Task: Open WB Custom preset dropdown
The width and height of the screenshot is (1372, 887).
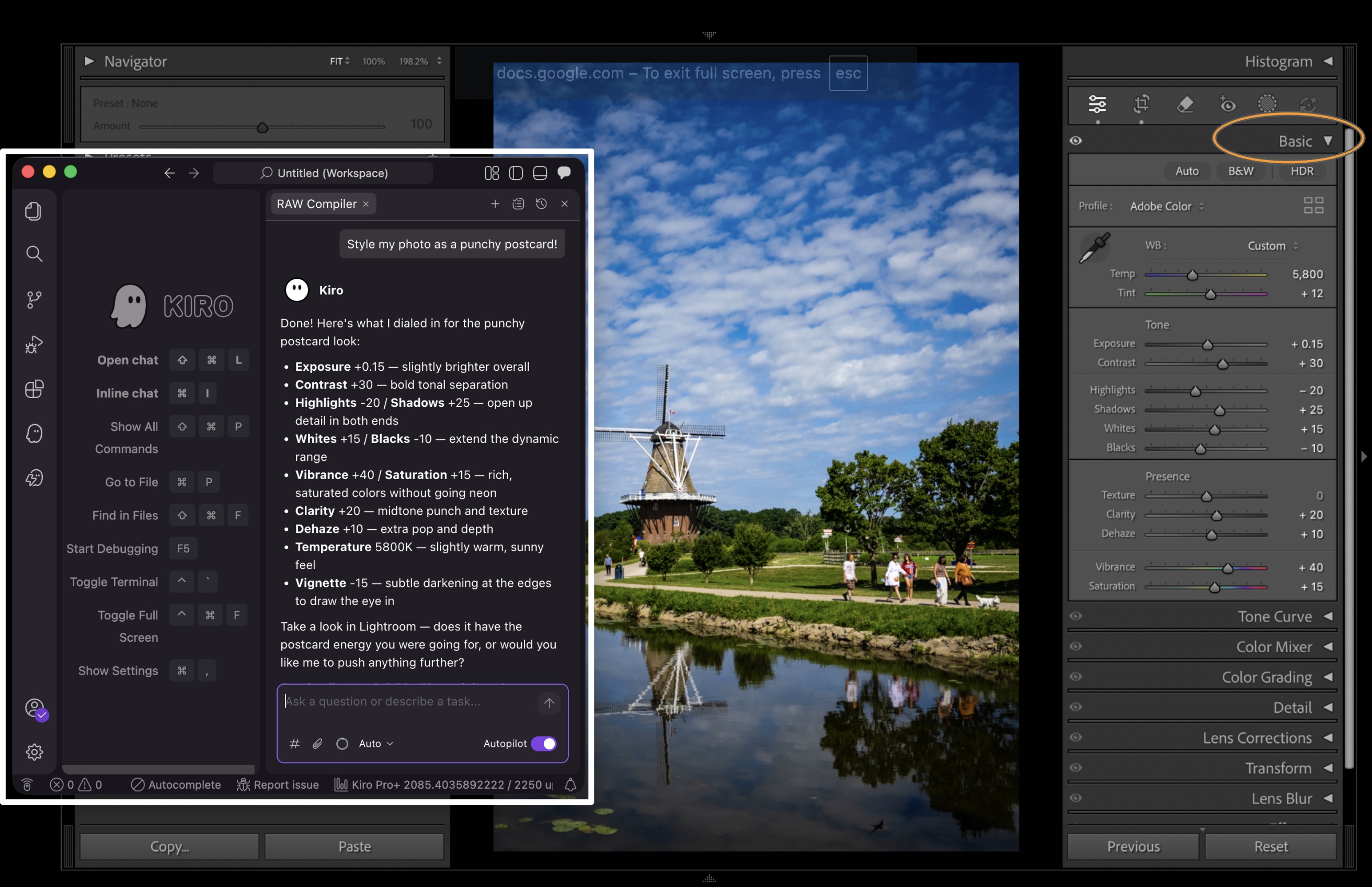Action: [x=1273, y=246]
